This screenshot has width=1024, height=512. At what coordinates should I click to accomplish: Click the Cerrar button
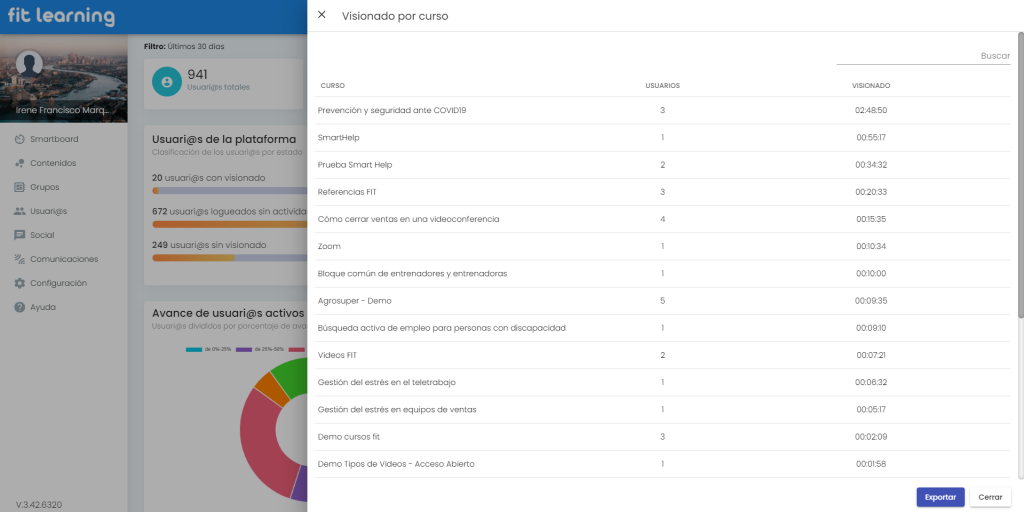click(x=990, y=497)
